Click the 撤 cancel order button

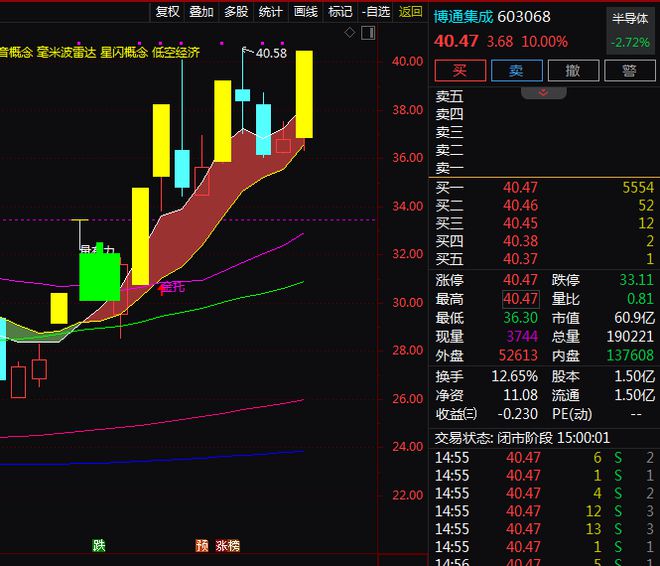tap(573, 70)
